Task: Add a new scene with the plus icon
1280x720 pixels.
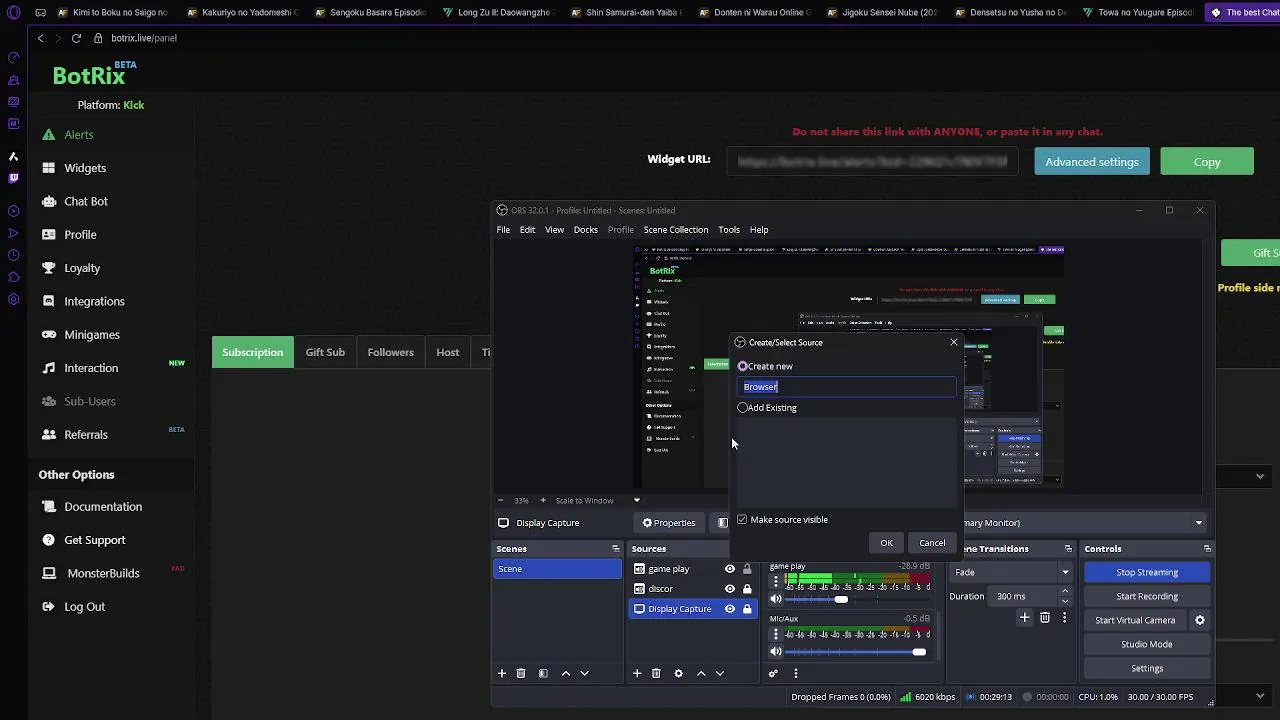Action: tap(502, 673)
